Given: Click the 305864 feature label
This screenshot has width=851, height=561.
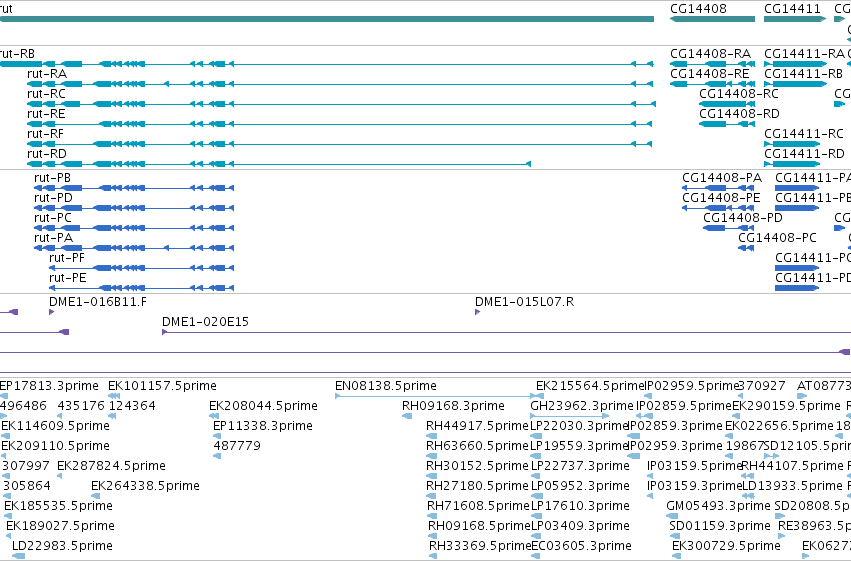Looking at the screenshot, I should pyautogui.click(x=27, y=486).
